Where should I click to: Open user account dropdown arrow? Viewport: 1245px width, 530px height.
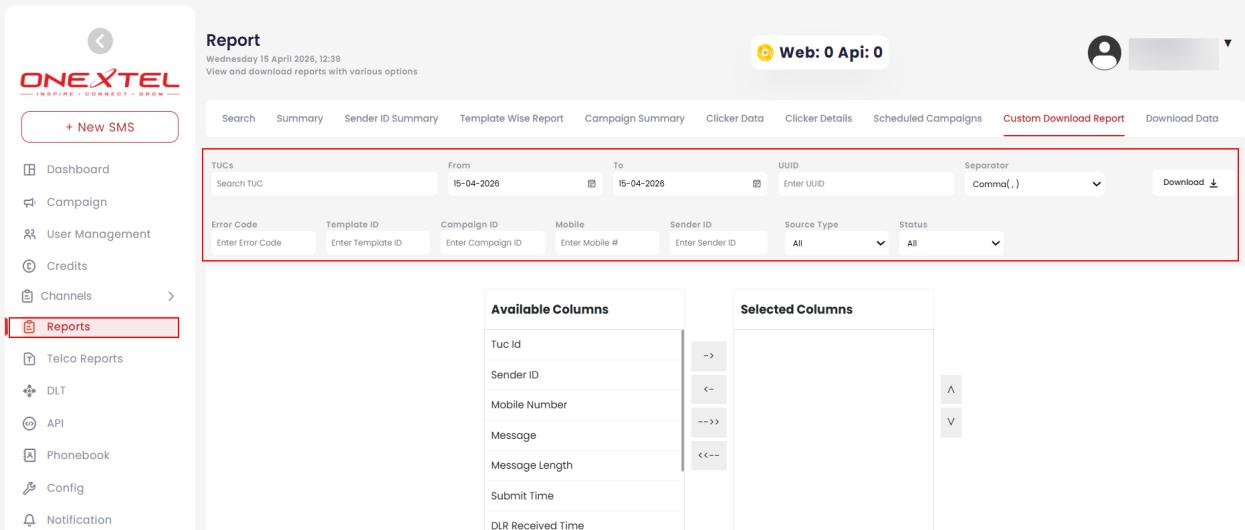1227,42
